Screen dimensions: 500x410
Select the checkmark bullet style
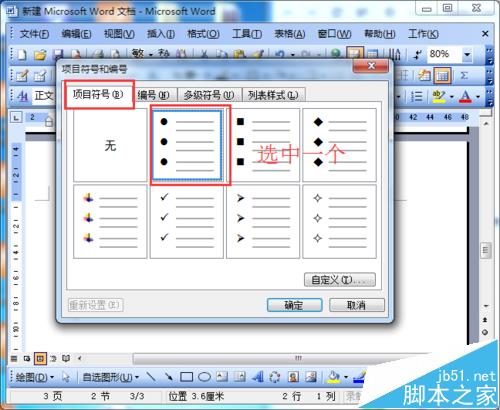pos(187,222)
